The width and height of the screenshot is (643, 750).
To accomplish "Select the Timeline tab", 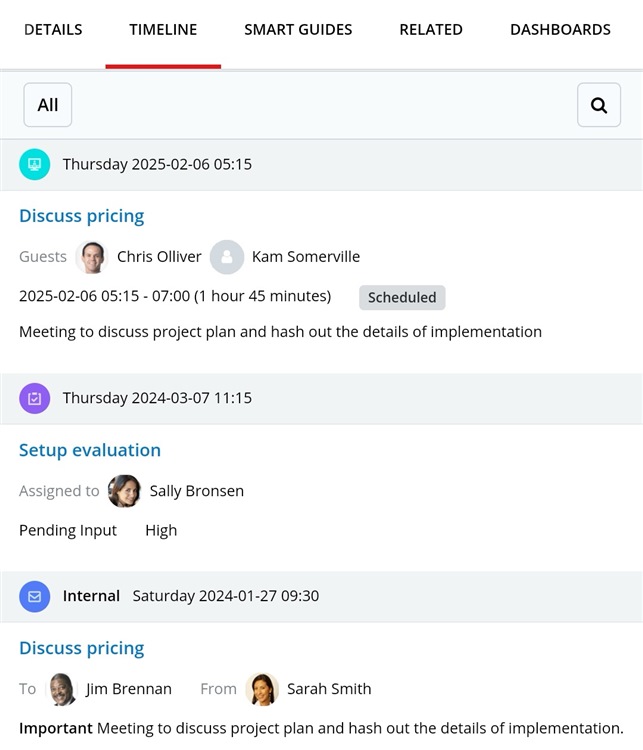I will 163,30.
